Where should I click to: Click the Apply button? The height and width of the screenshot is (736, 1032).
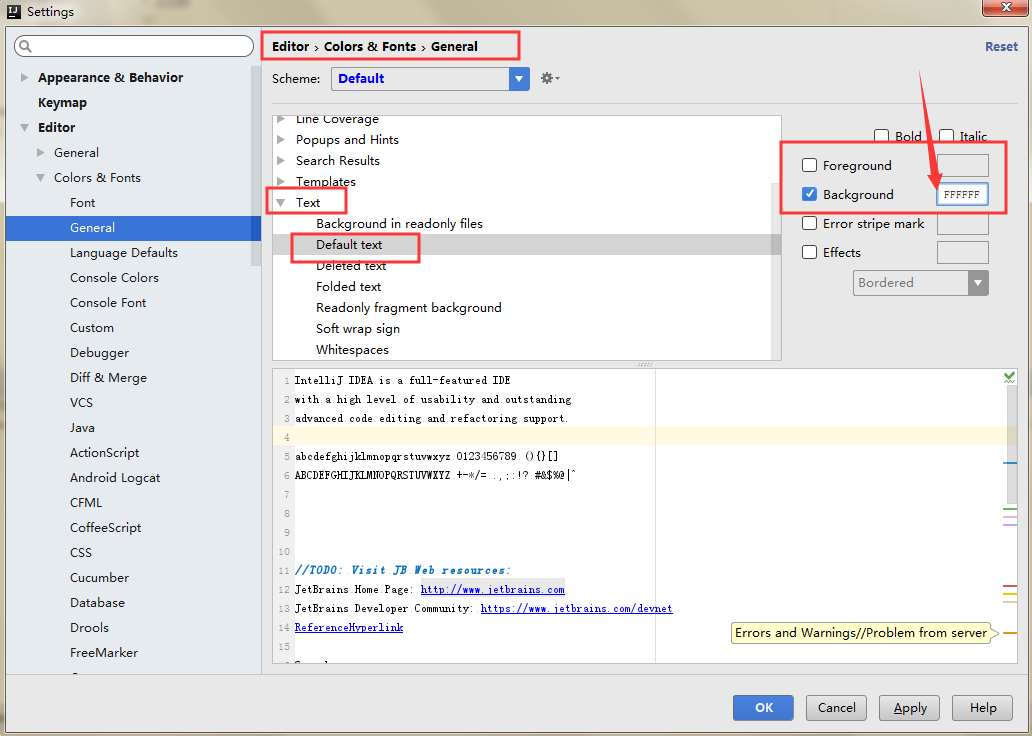click(x=910, y=708)
